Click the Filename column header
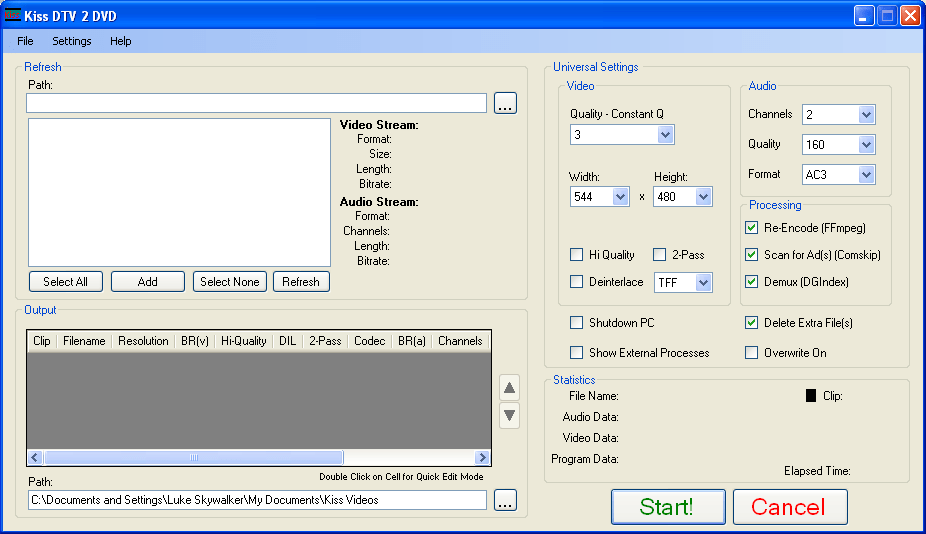Viewport: 926px width, 534px height. pyautogui.click(x=84, y=341)
